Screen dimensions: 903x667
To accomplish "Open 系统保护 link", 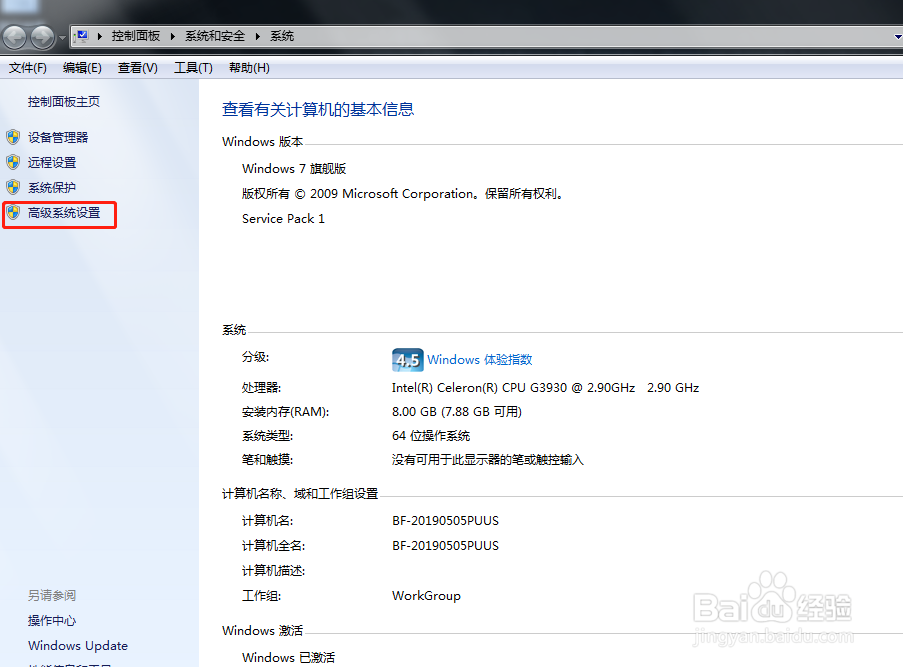I will [52, 188].
